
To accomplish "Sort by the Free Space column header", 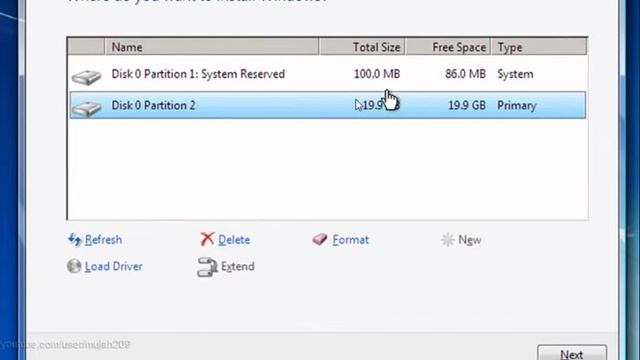I will click(x=448, y=47).
